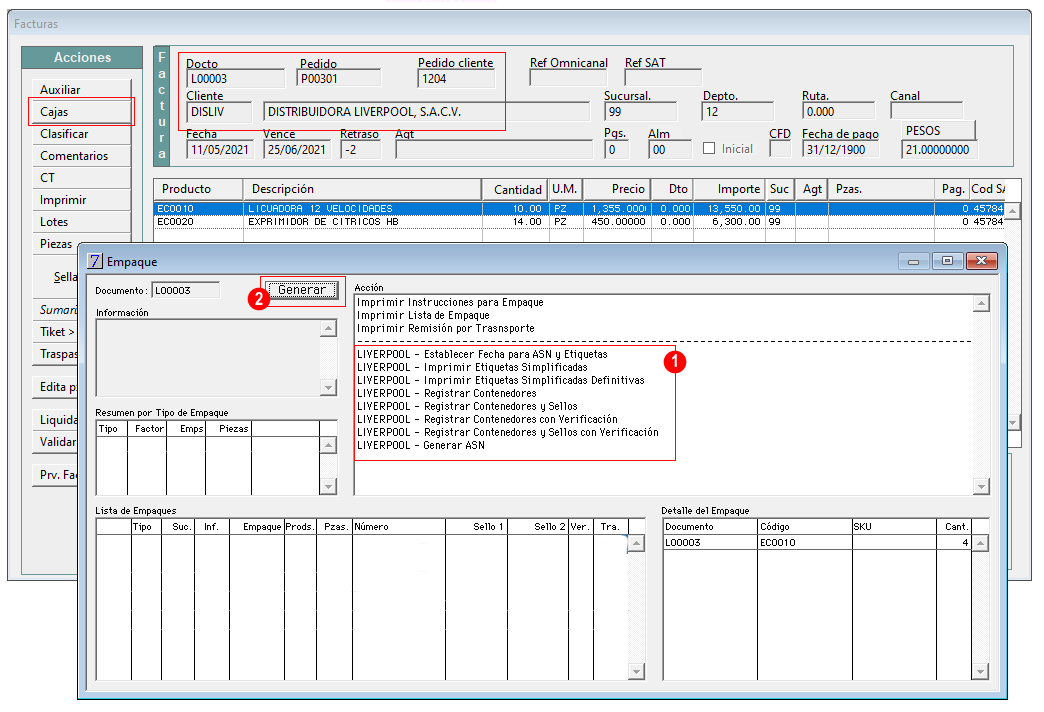
Task: Click the Sucursal field
Action: tap(640, 112)
